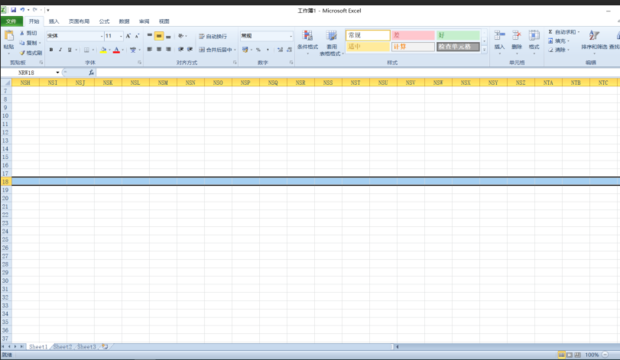The width and height of the screenshot is (620, 360).
Task: Click the Format cells (格式) icon in cells group
Action: tap(534, 36)
